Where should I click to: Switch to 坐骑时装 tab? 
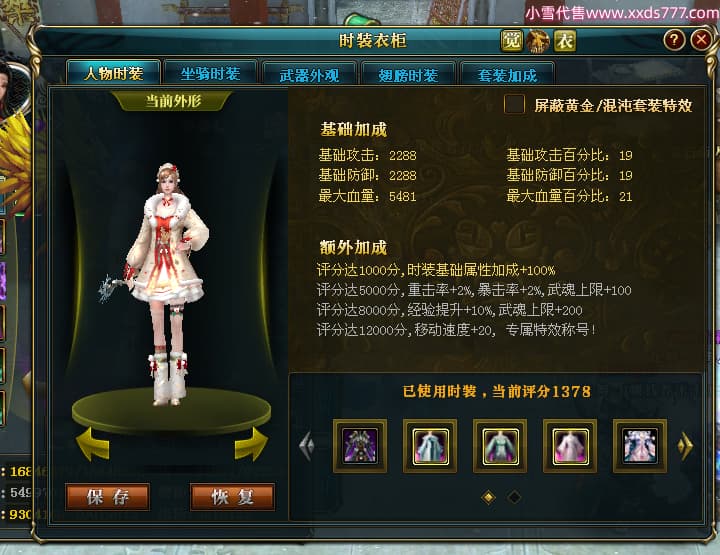tap(210, 73)
